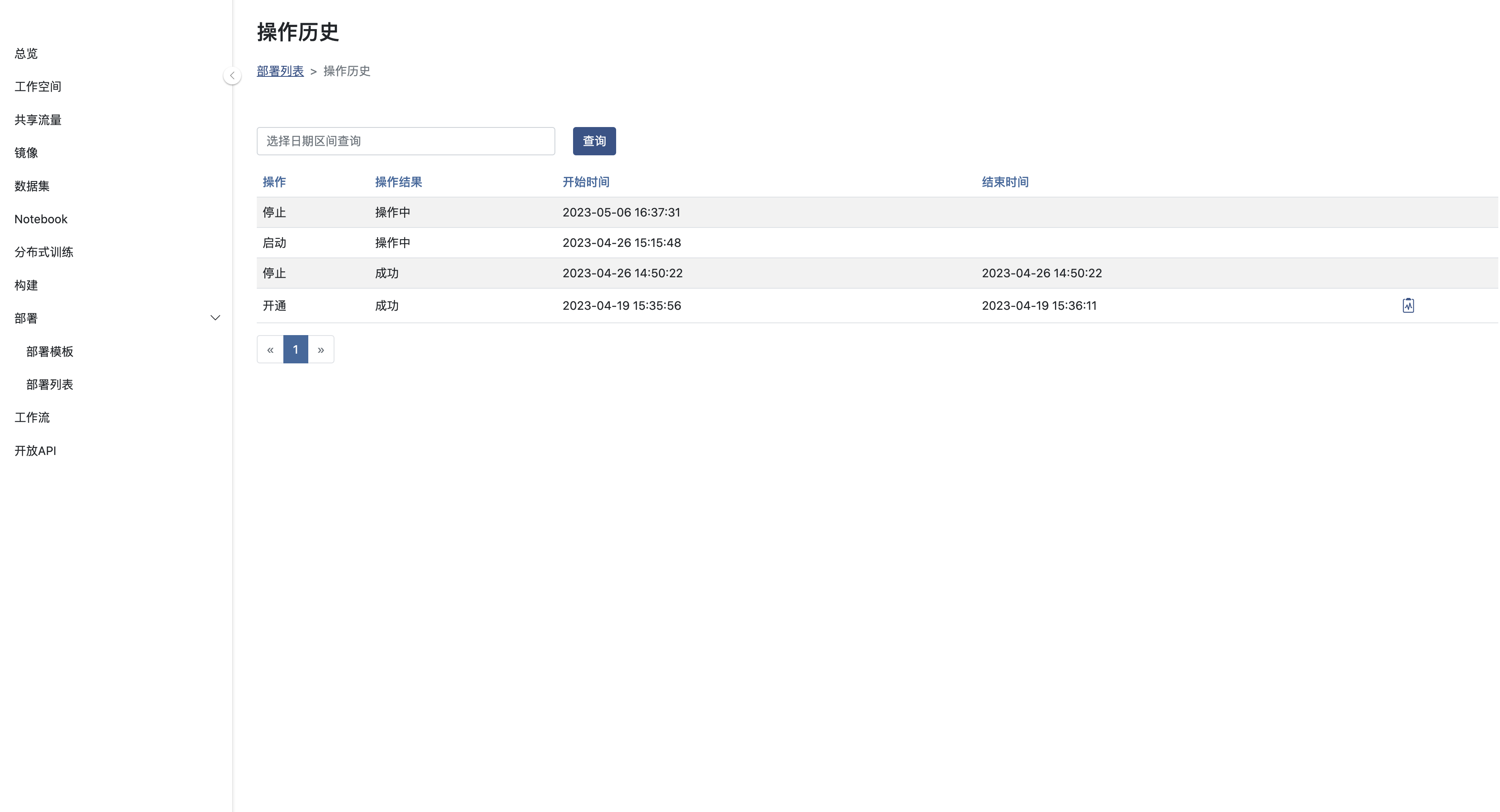This screenshot has height=812, width=1500.
Task: Open Notebook from the sidebar
Action: coord(41,219)
